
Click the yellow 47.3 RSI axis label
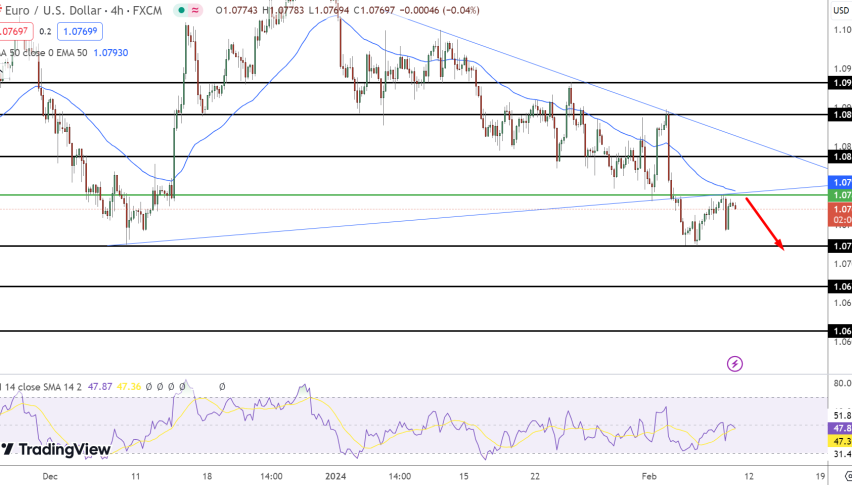(x=840, y=440)
